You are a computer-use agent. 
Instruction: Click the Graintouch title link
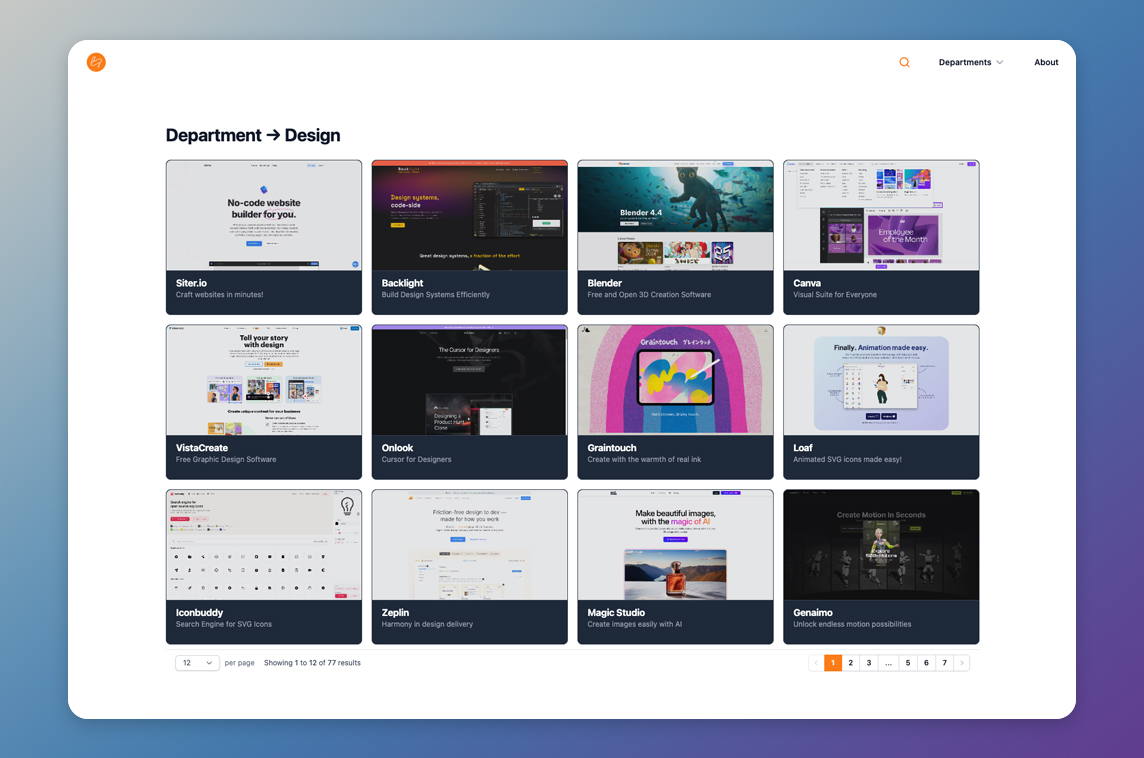611,448
